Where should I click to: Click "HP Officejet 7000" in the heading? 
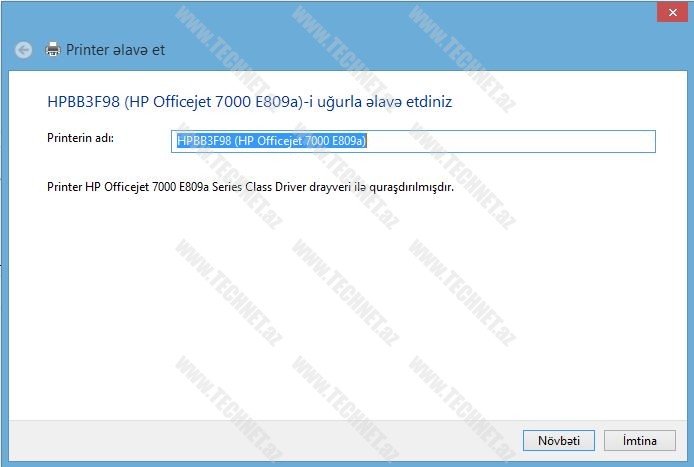click(x=200, y=101)
